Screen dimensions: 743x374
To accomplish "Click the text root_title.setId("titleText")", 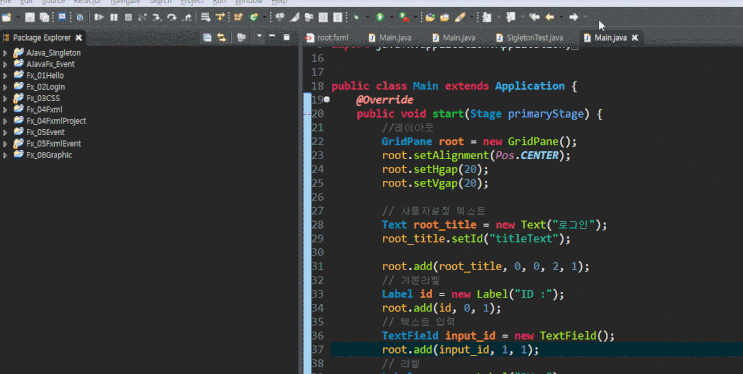I will click(473, 239).
